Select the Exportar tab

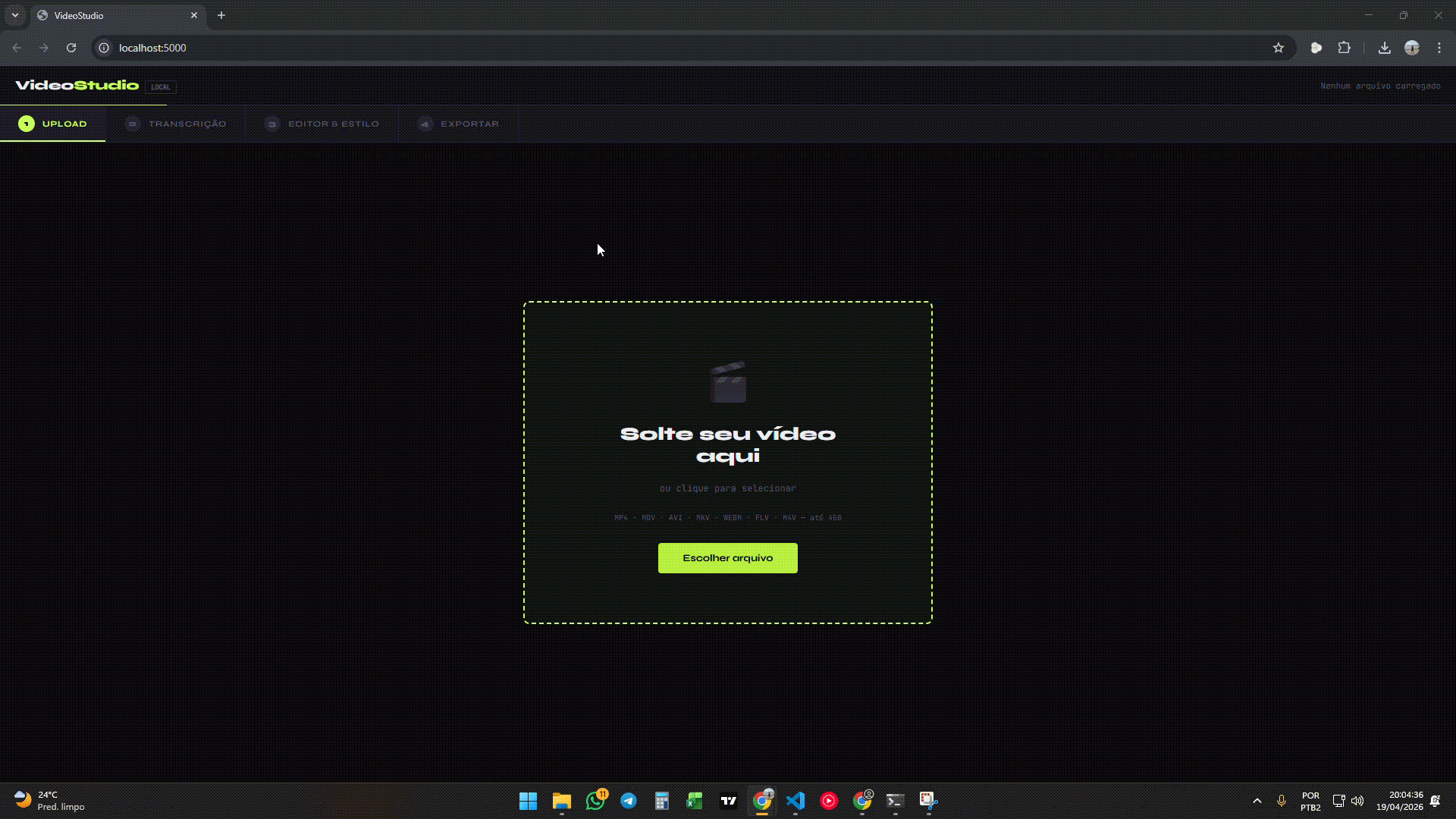[459, 124]
